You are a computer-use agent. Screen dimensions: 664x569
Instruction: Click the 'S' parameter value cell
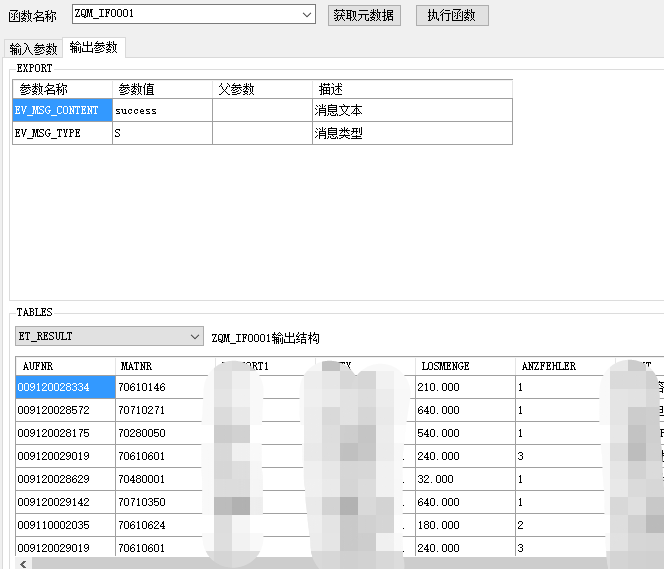pos(162,133)
